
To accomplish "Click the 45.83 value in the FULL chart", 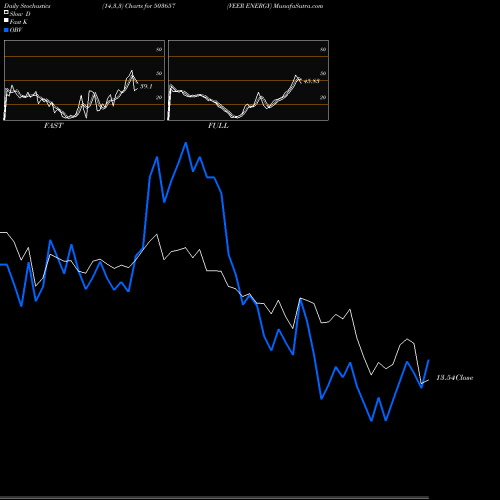I will [x=311, y=81].
